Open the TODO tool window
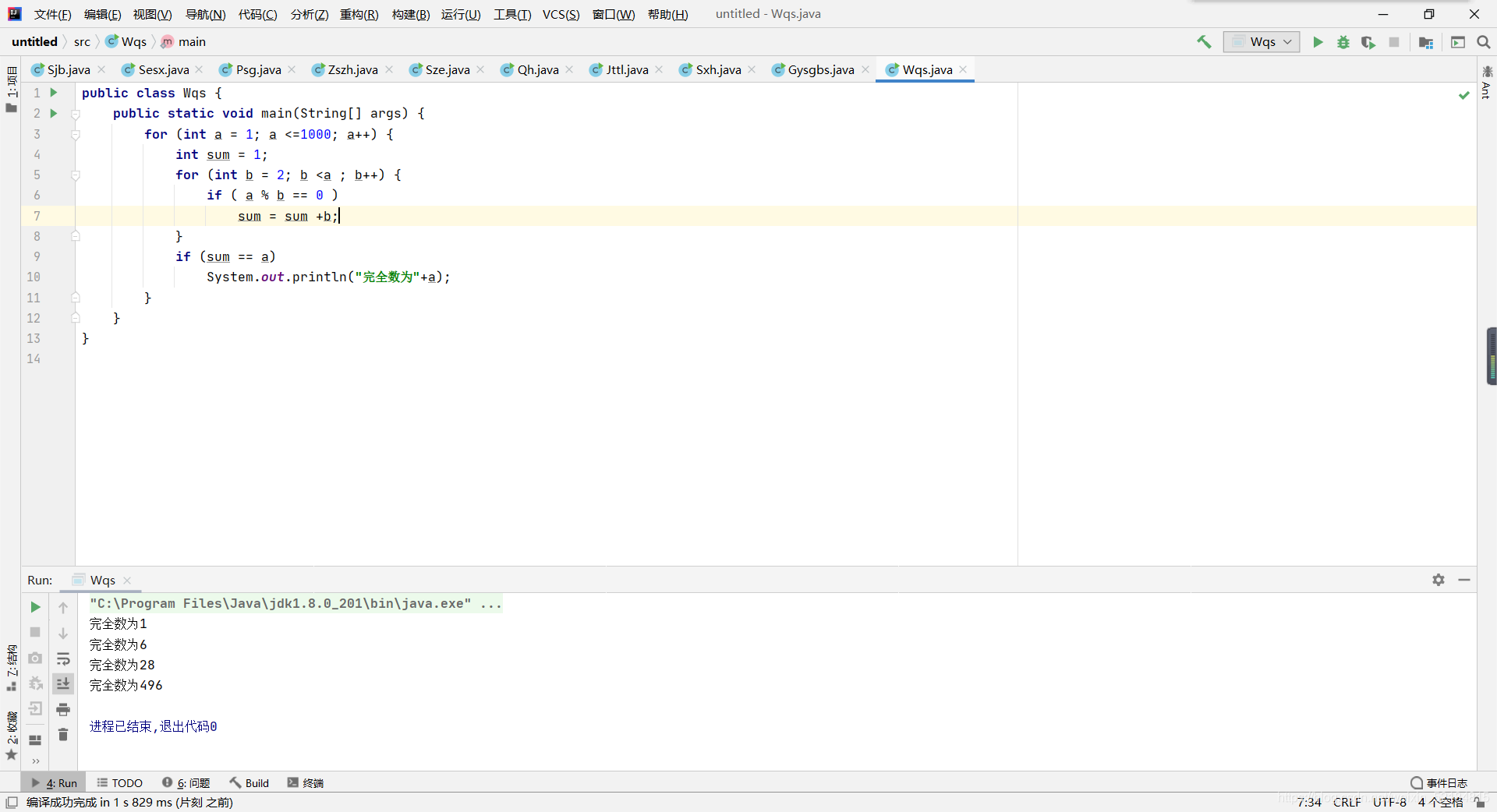The height and width of the screenshot is (812, 1497). pos(119,782)
